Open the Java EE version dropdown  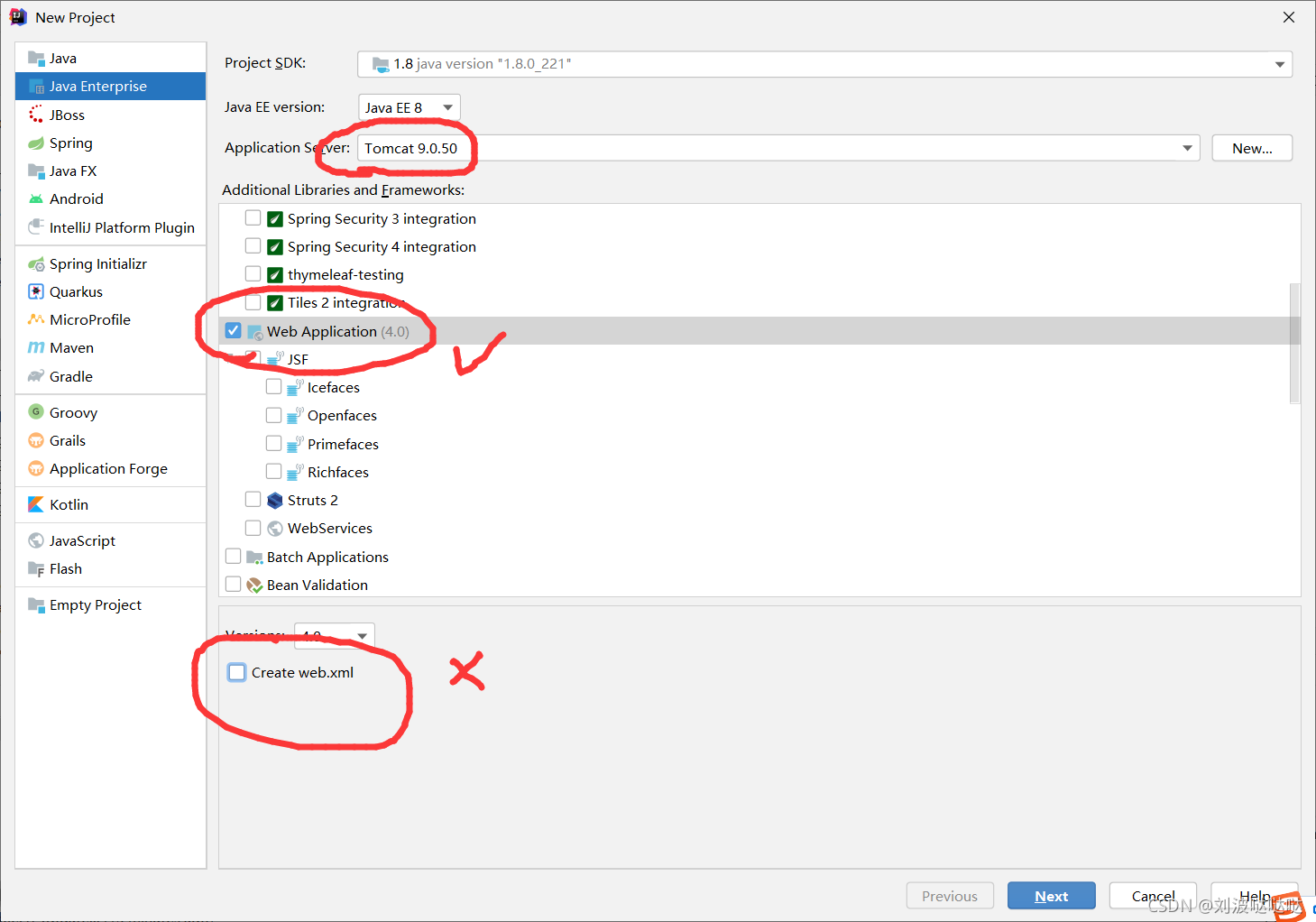point(410,107)
